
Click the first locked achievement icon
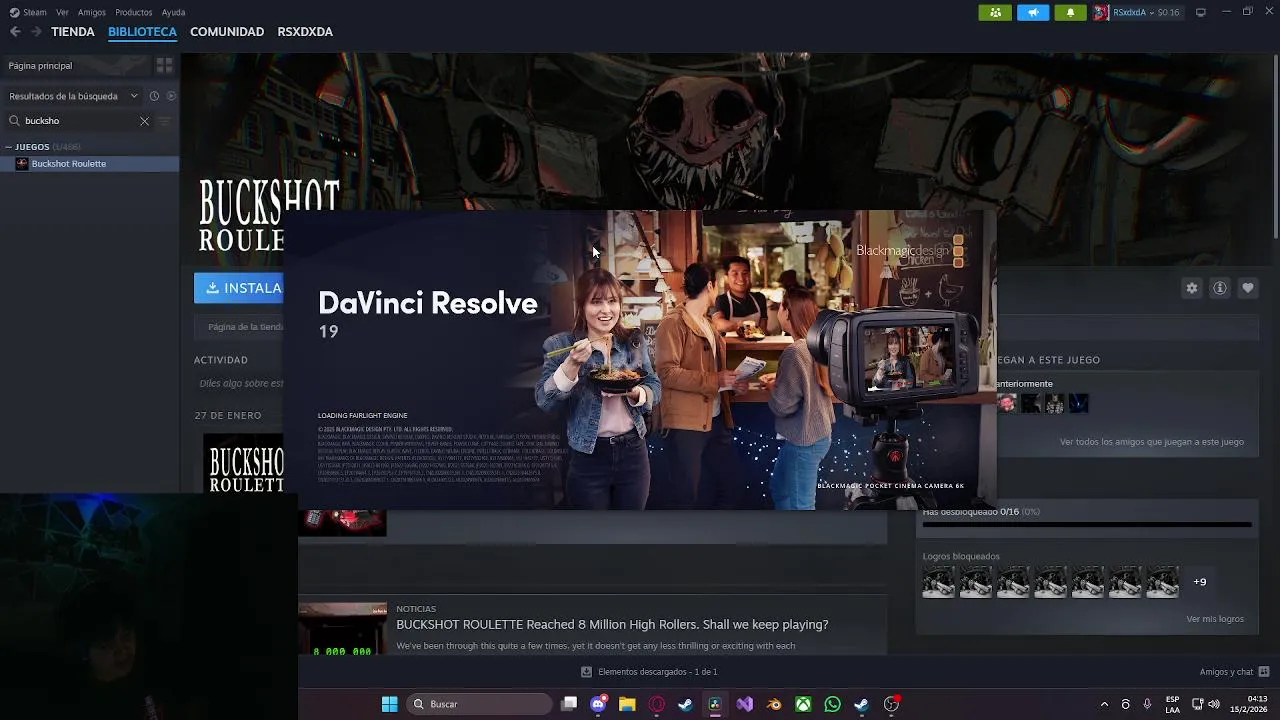click(939, 582)
